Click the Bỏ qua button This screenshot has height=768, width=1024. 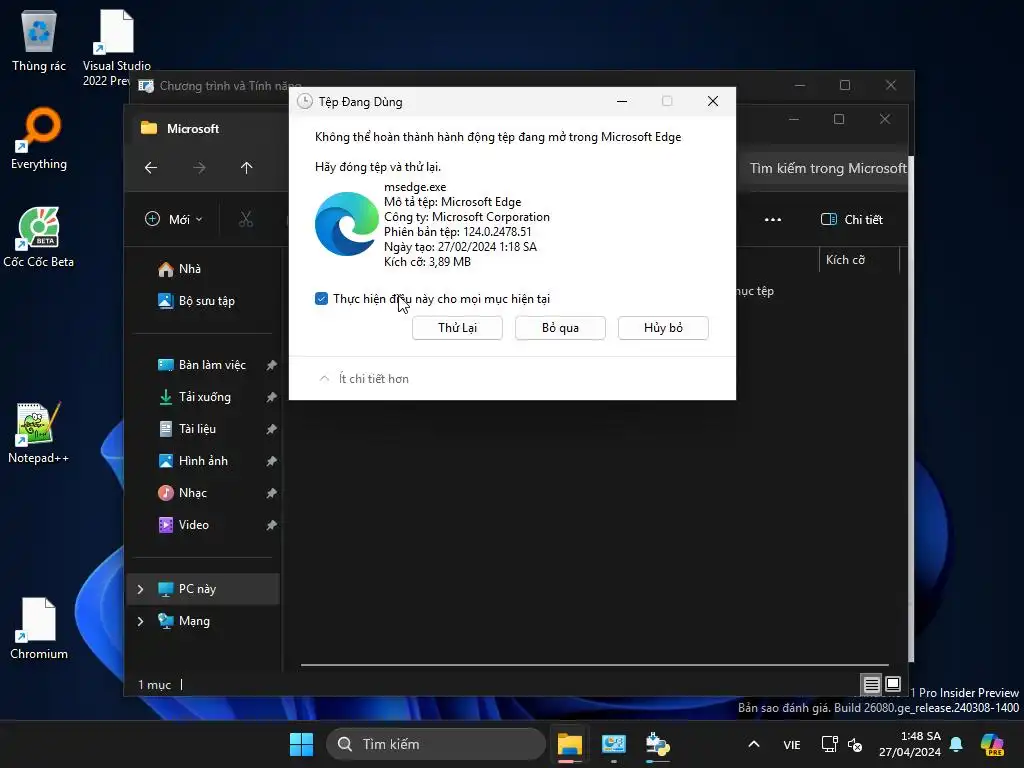click(560, 328)
